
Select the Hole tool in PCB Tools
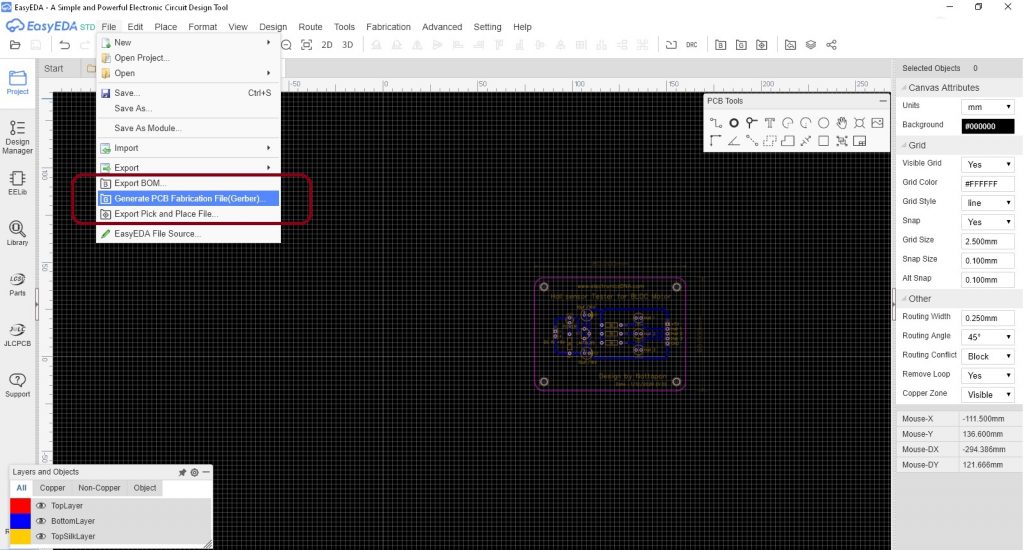point(859,123)
